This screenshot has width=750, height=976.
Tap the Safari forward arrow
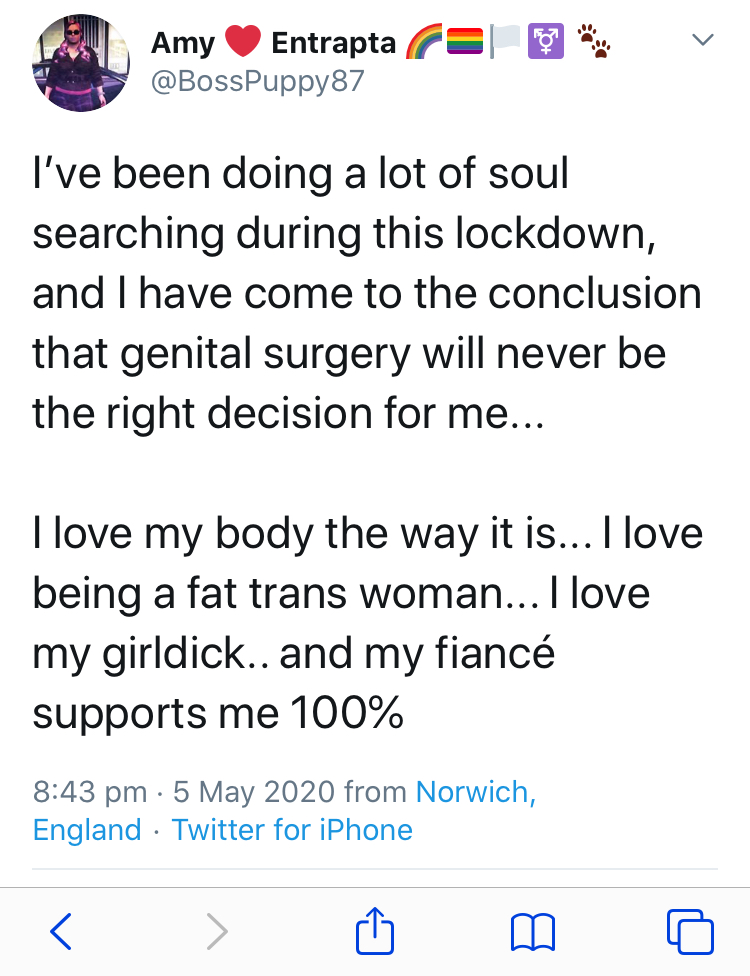tap(217, 931)
